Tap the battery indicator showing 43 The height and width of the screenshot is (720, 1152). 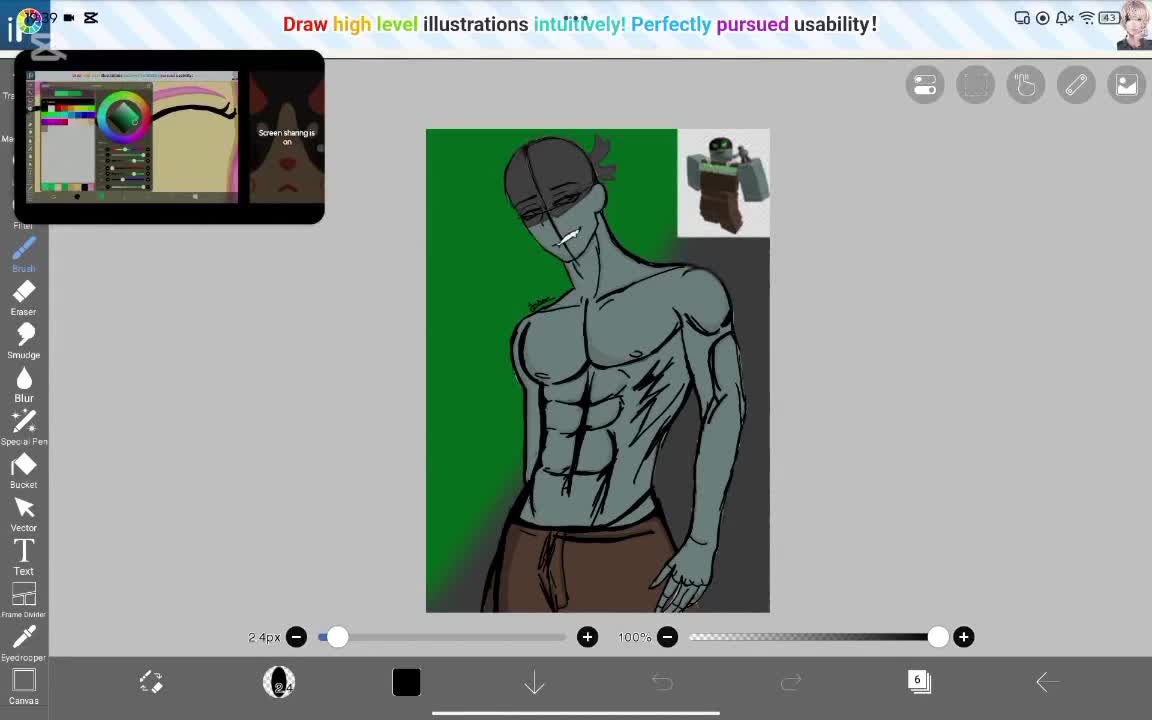tap(1109, 18)
